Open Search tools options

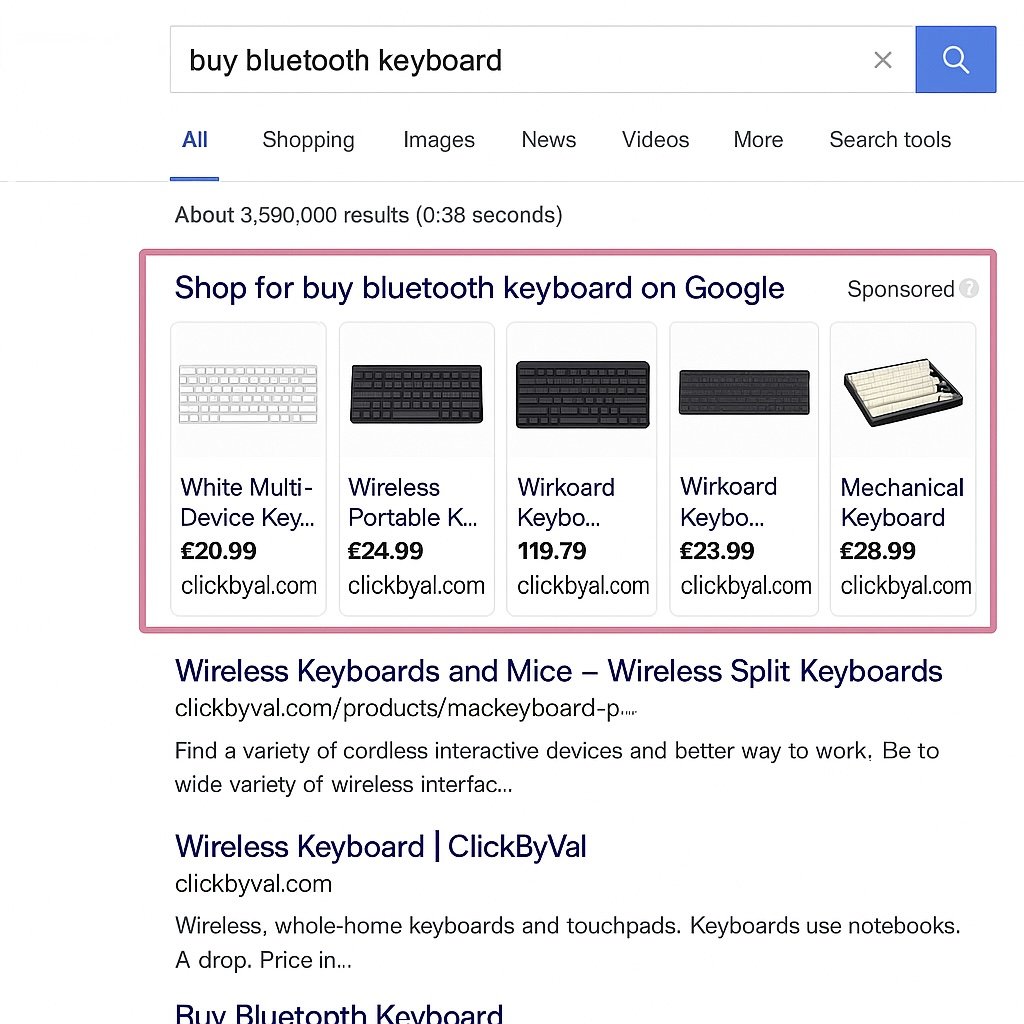click(890, 140)
